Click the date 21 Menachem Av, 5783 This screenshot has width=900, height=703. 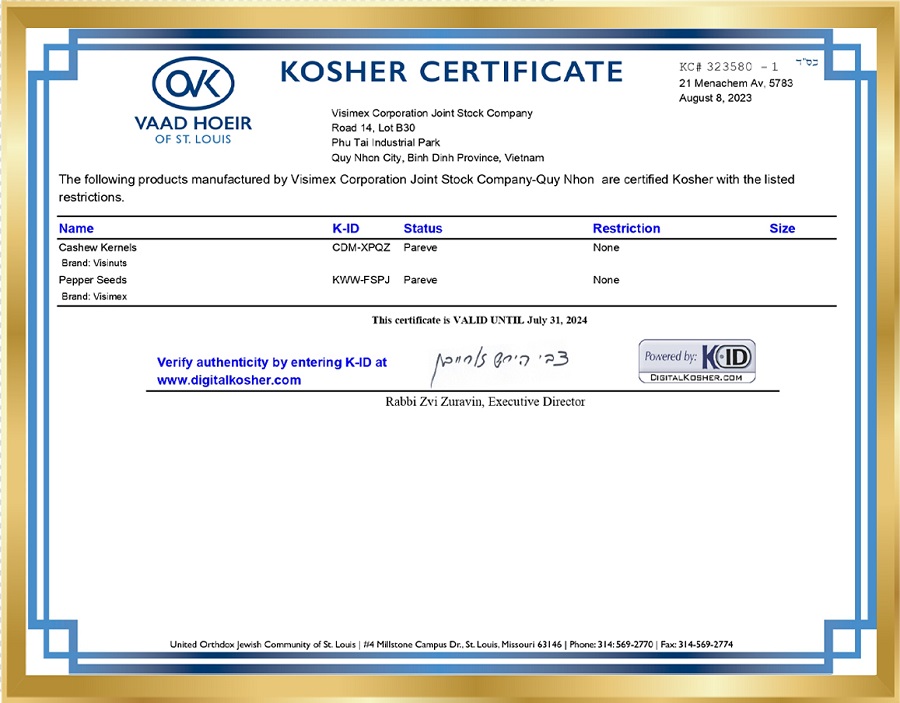point(736,83)
